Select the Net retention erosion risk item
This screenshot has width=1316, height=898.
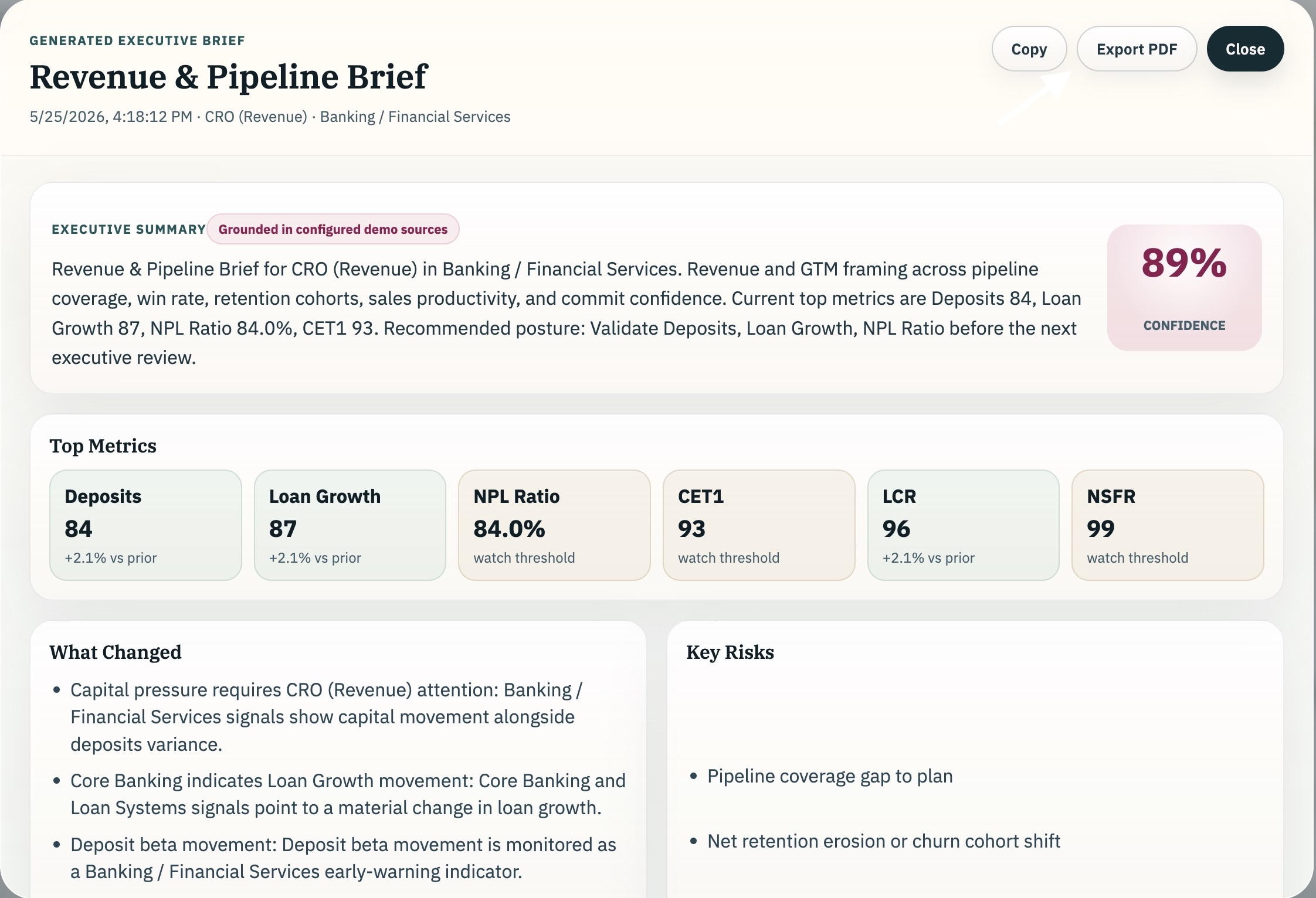coord(884,841)
